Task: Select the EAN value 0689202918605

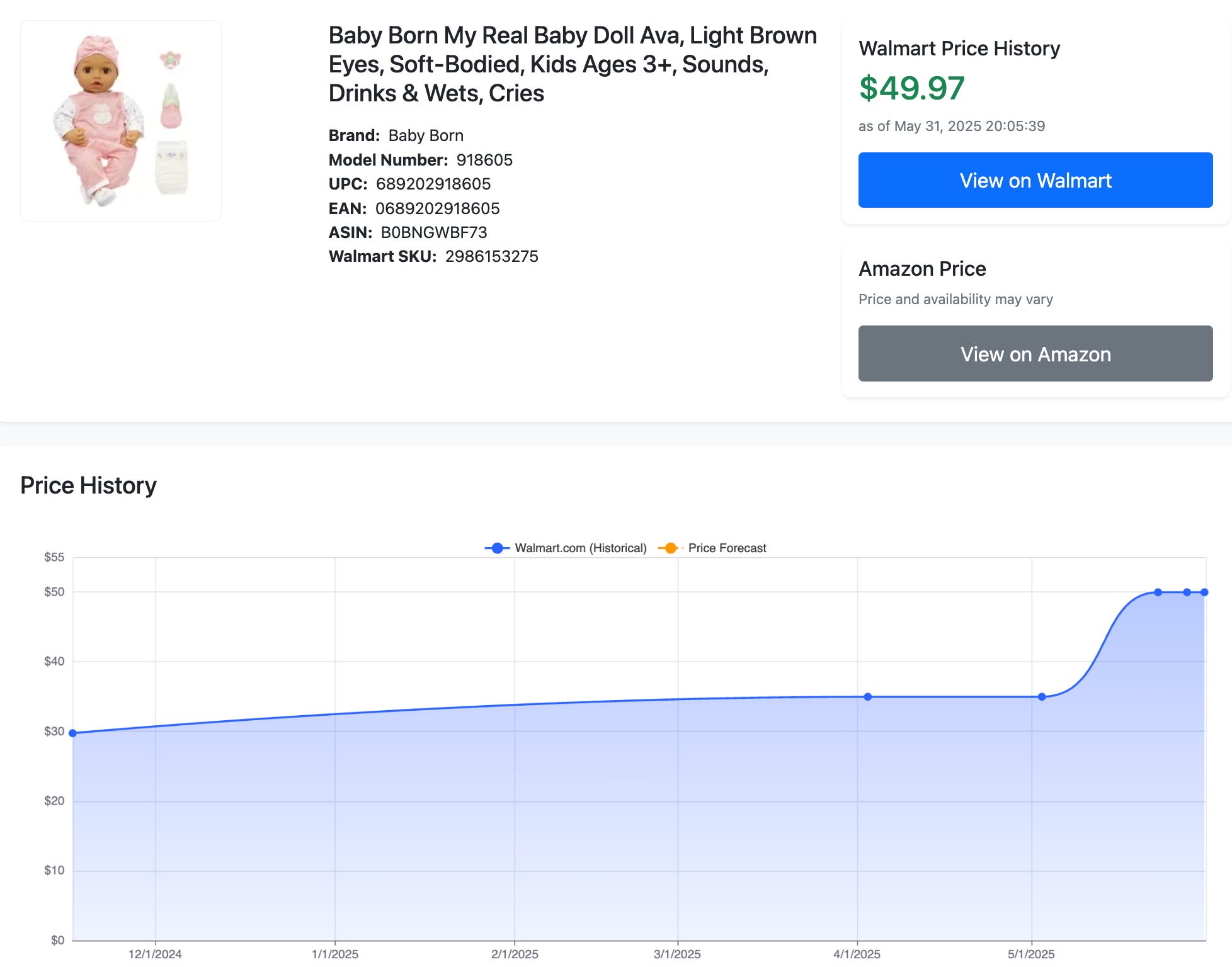Action: click(x=438, y=208)
